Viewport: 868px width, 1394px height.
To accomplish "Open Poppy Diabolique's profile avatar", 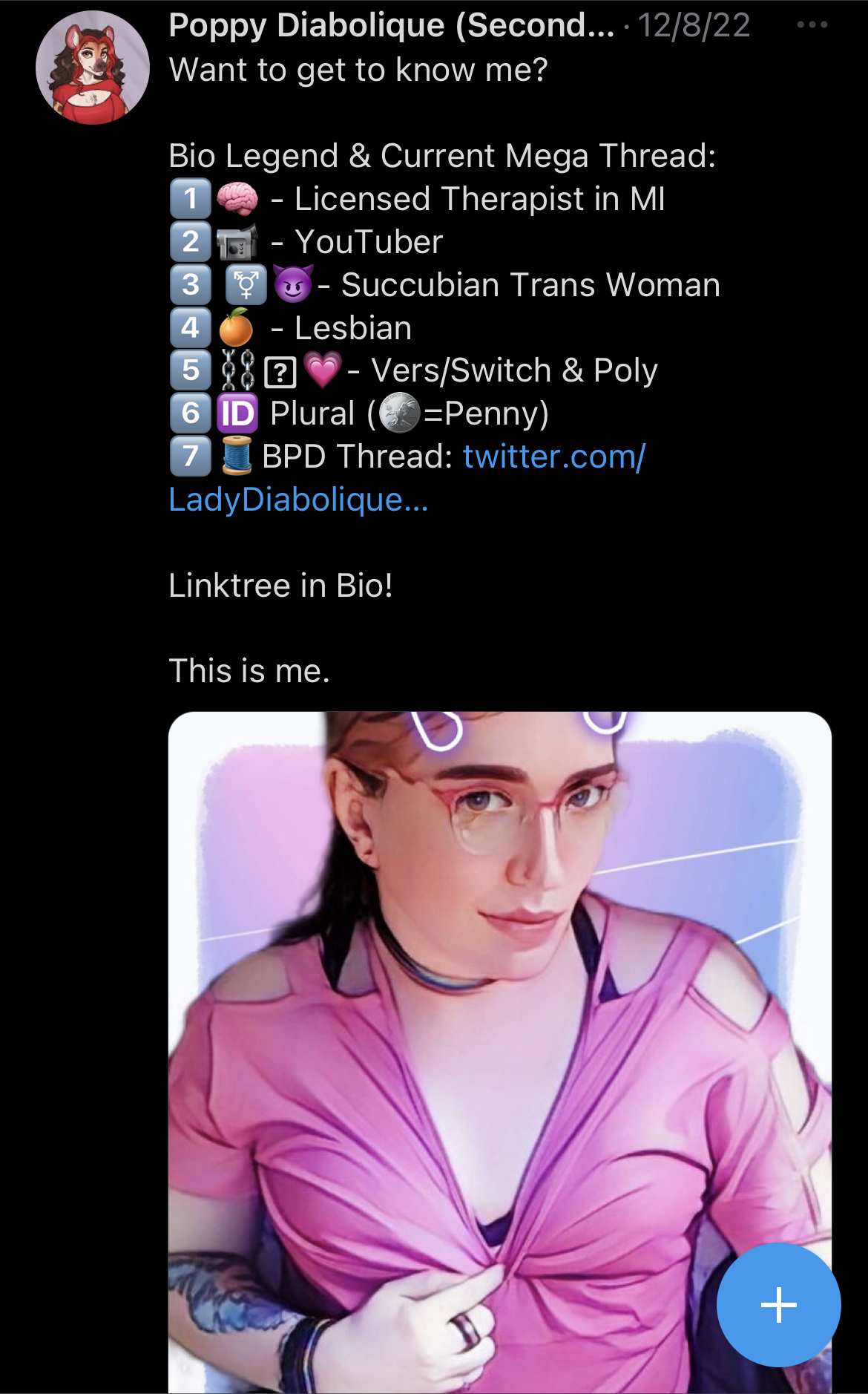I will point(93,68).
